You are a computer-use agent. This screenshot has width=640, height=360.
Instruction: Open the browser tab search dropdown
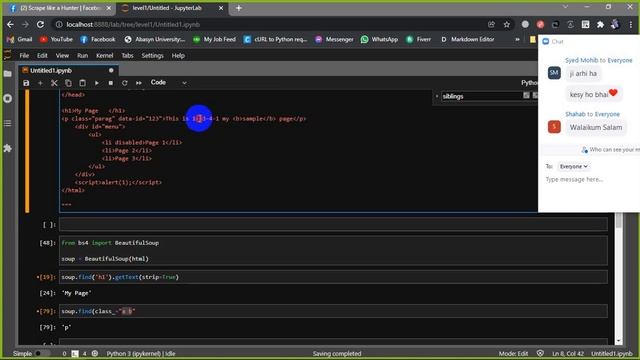565,7
